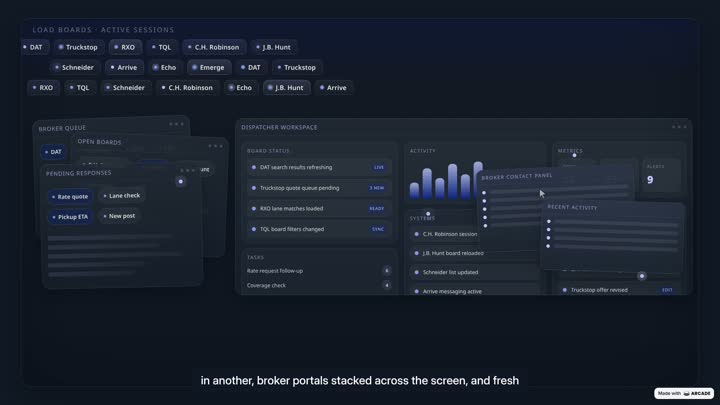This screenshot has height=405, width=720.
Task: Select the Arrive chip between Schneider and Echo
Action: pyautogui.click(x=124, y=68)
